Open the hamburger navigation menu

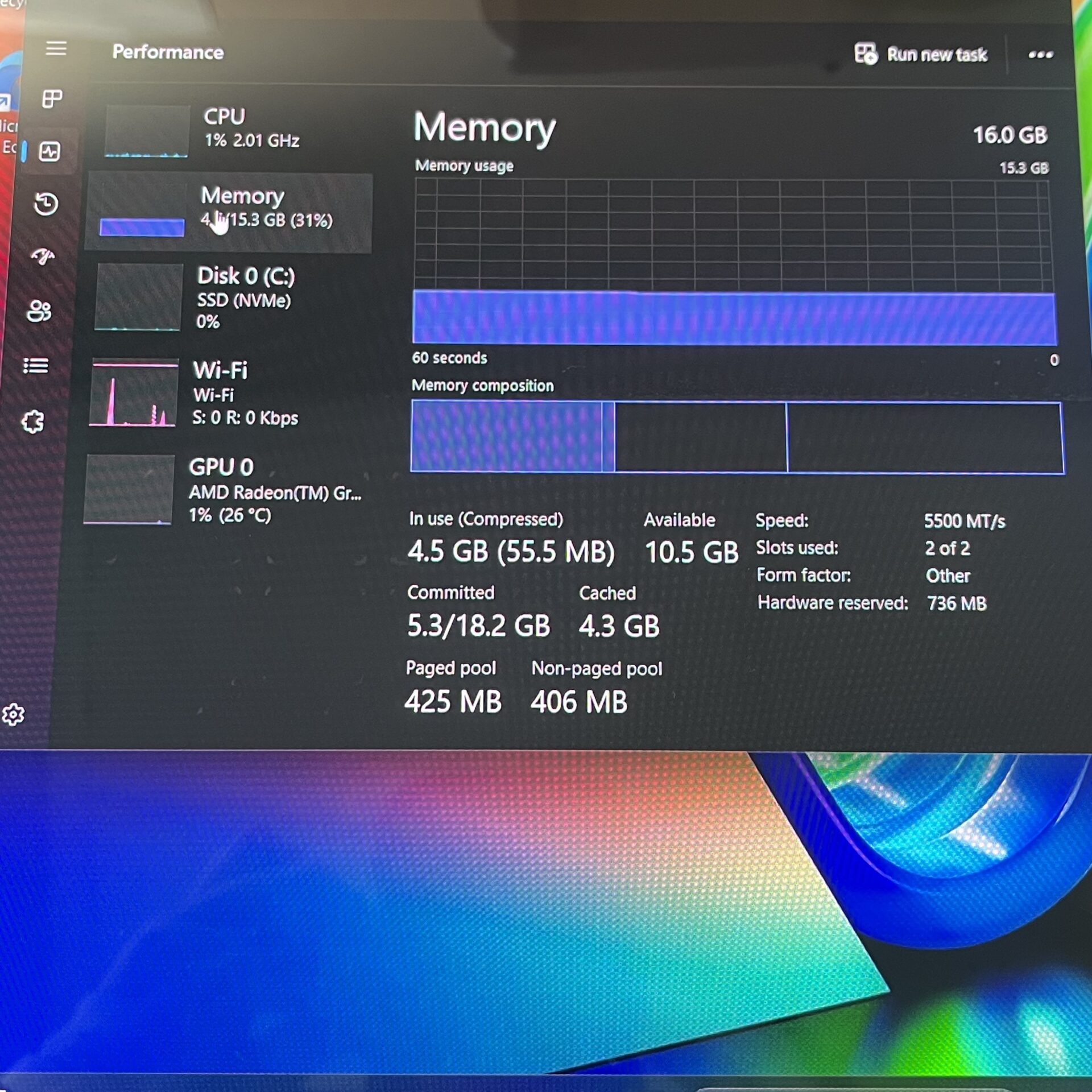point(56,48)
